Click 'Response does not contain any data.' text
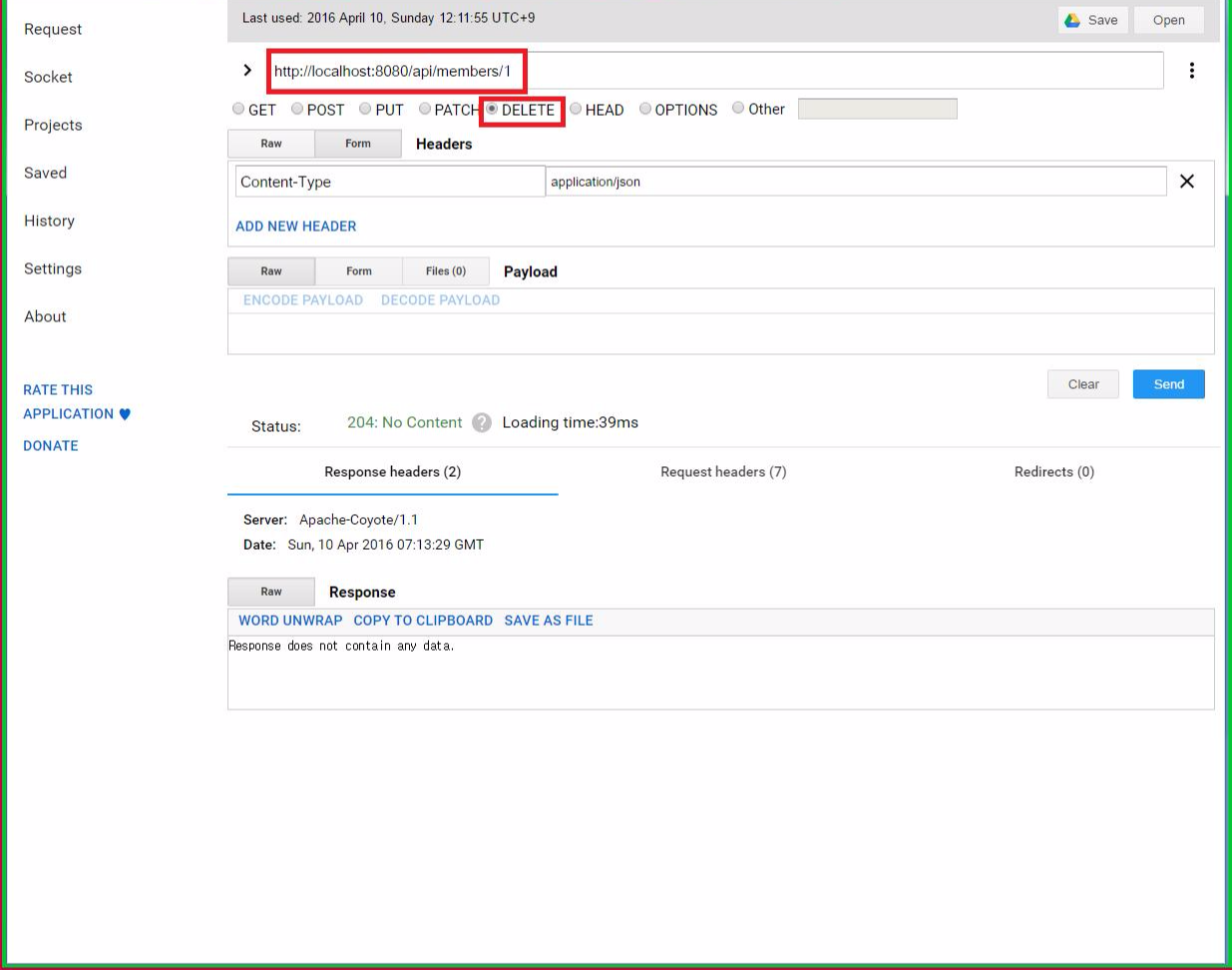Screen dimensions: 1232x970 [341, 646]
